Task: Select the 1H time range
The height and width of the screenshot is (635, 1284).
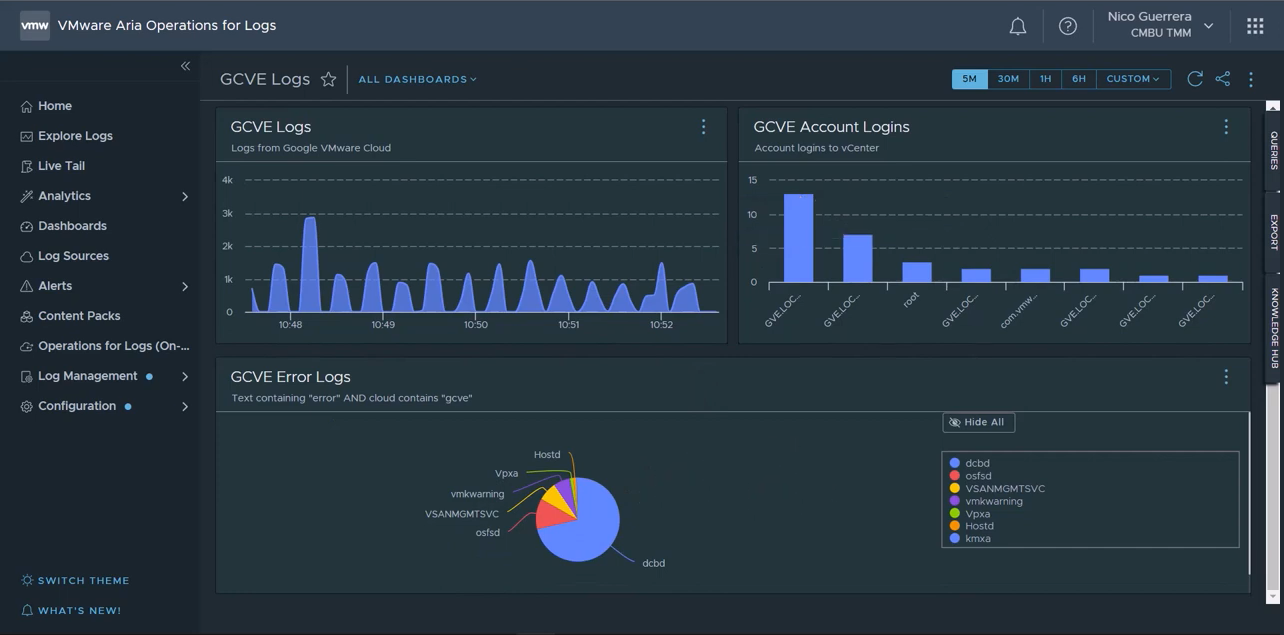Action: click(1045, 79)
